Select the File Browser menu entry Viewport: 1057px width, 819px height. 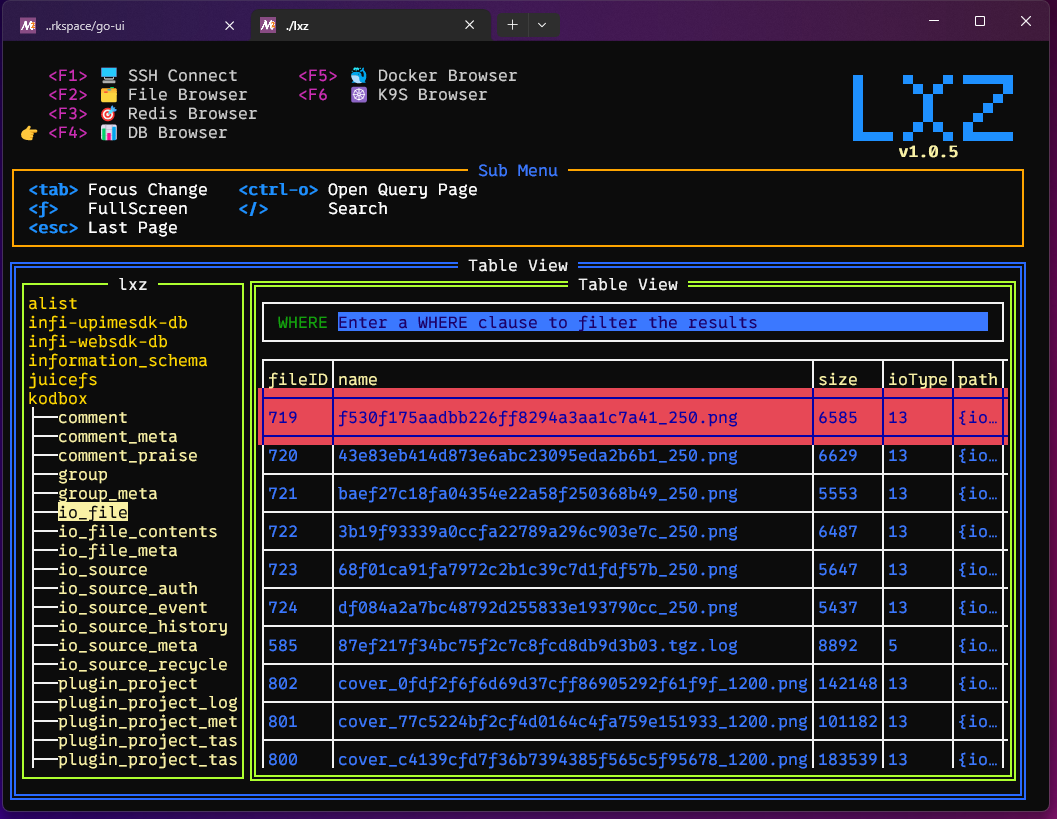pyautogui.click(x=148, y=94)
